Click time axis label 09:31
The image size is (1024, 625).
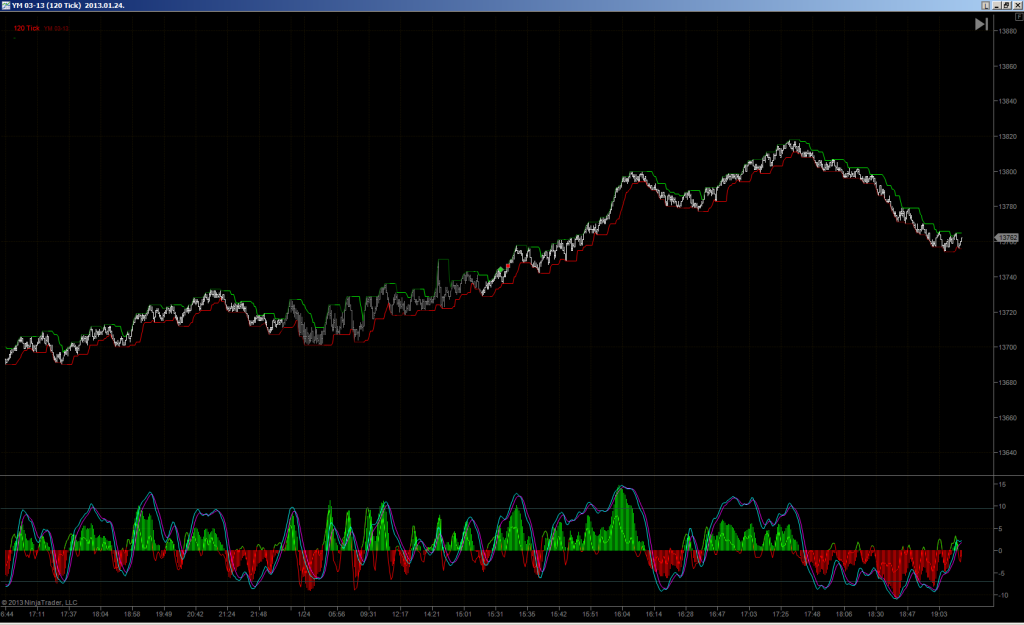pos(368,614)
